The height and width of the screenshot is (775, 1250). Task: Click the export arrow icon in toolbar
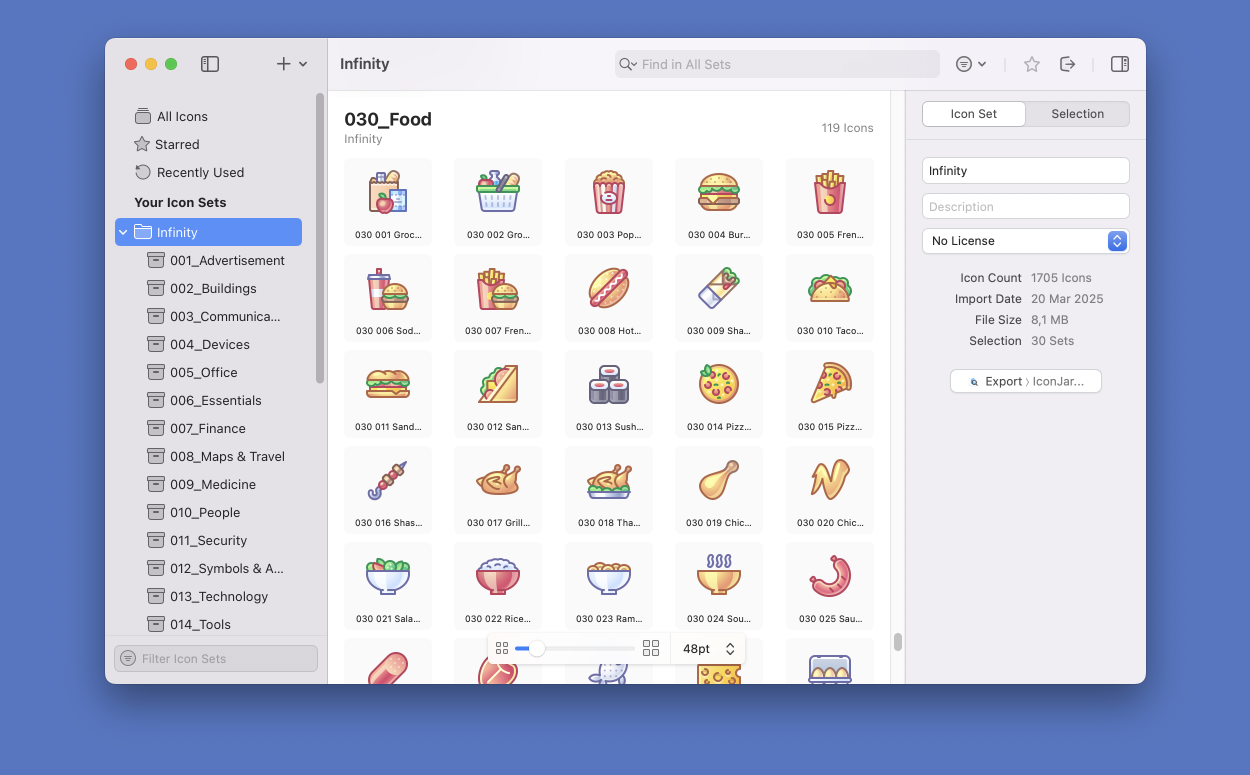click(x=1068, y=64)
